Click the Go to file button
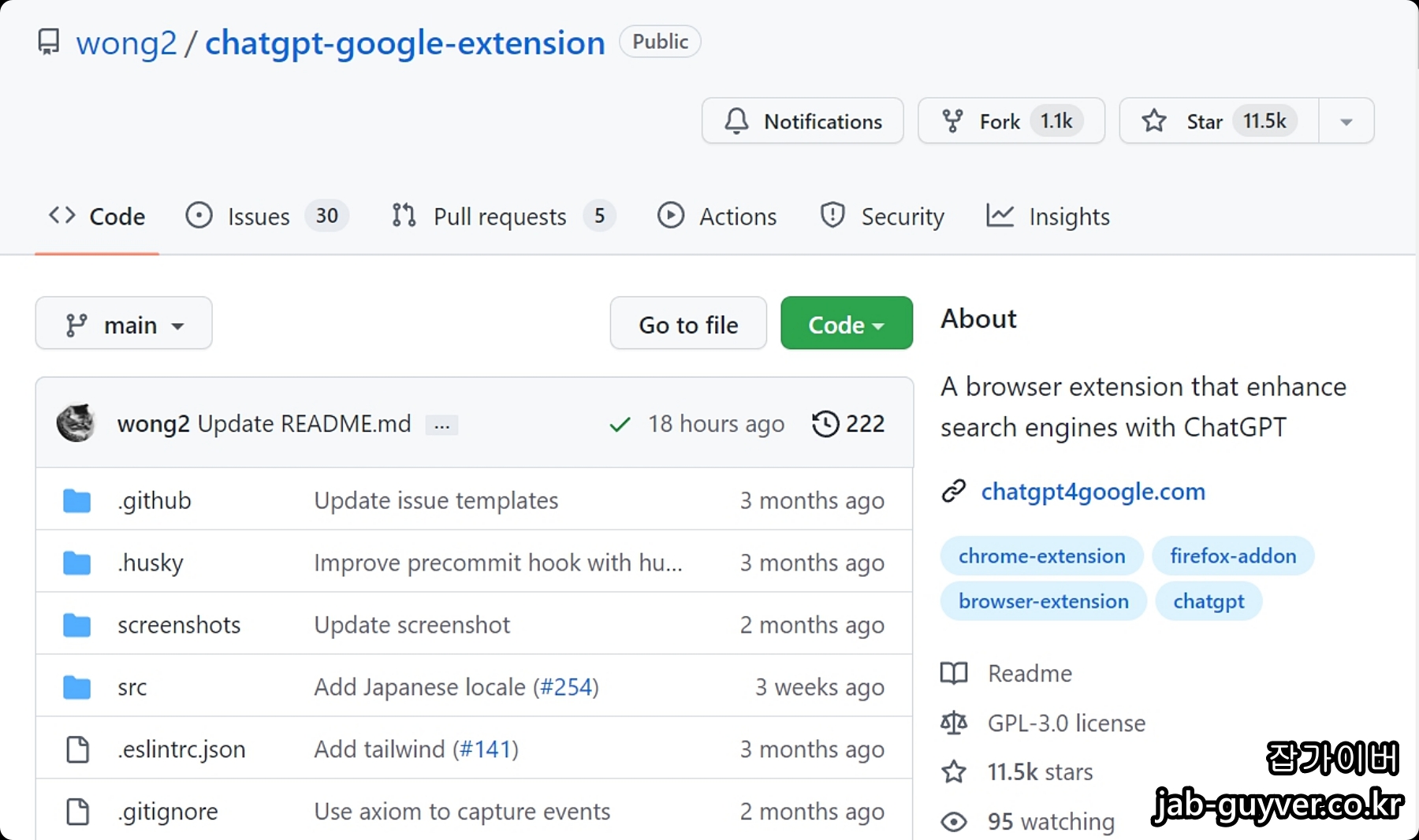The width and height of the screenshot is (1419, 840). (688, 323)
